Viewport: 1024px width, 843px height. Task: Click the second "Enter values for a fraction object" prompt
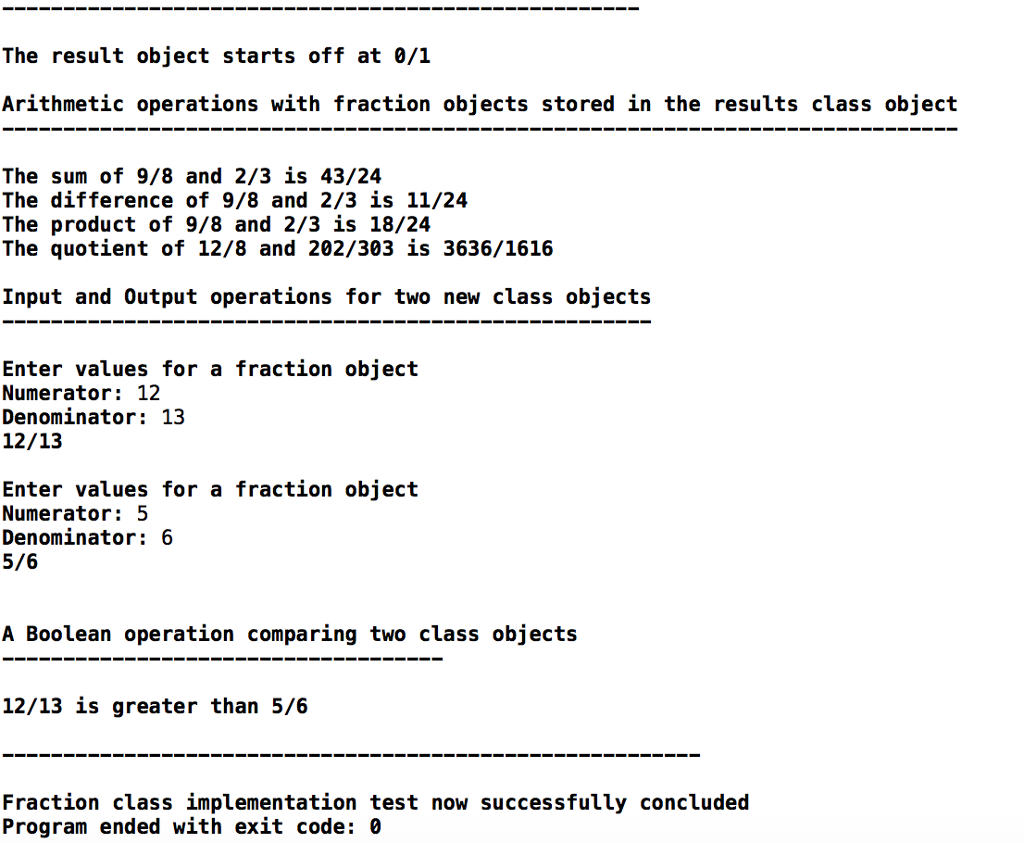(x=210, y=489)
